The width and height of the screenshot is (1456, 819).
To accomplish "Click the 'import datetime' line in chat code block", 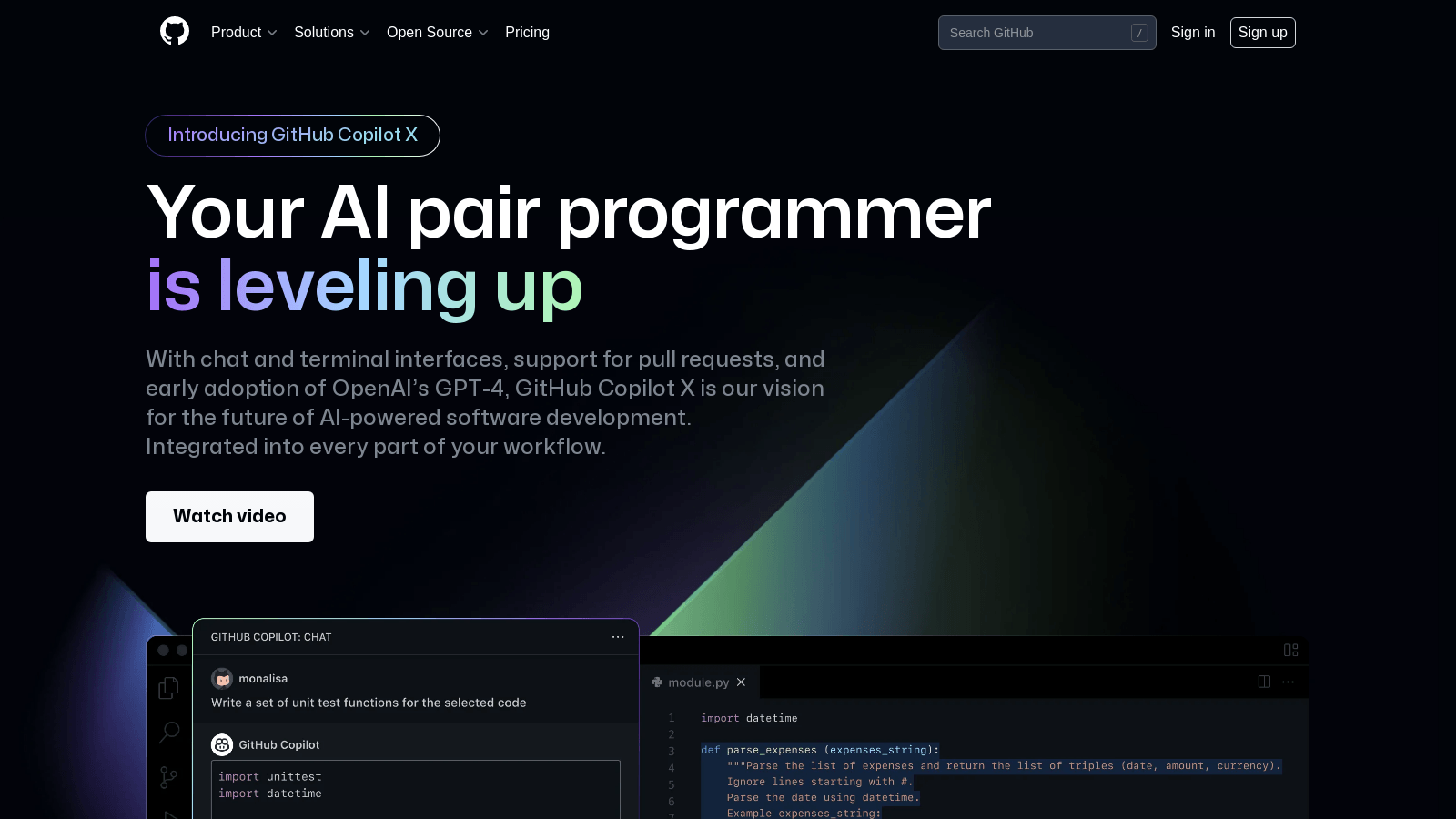I will pyautogui.click(x=270, y=794).
